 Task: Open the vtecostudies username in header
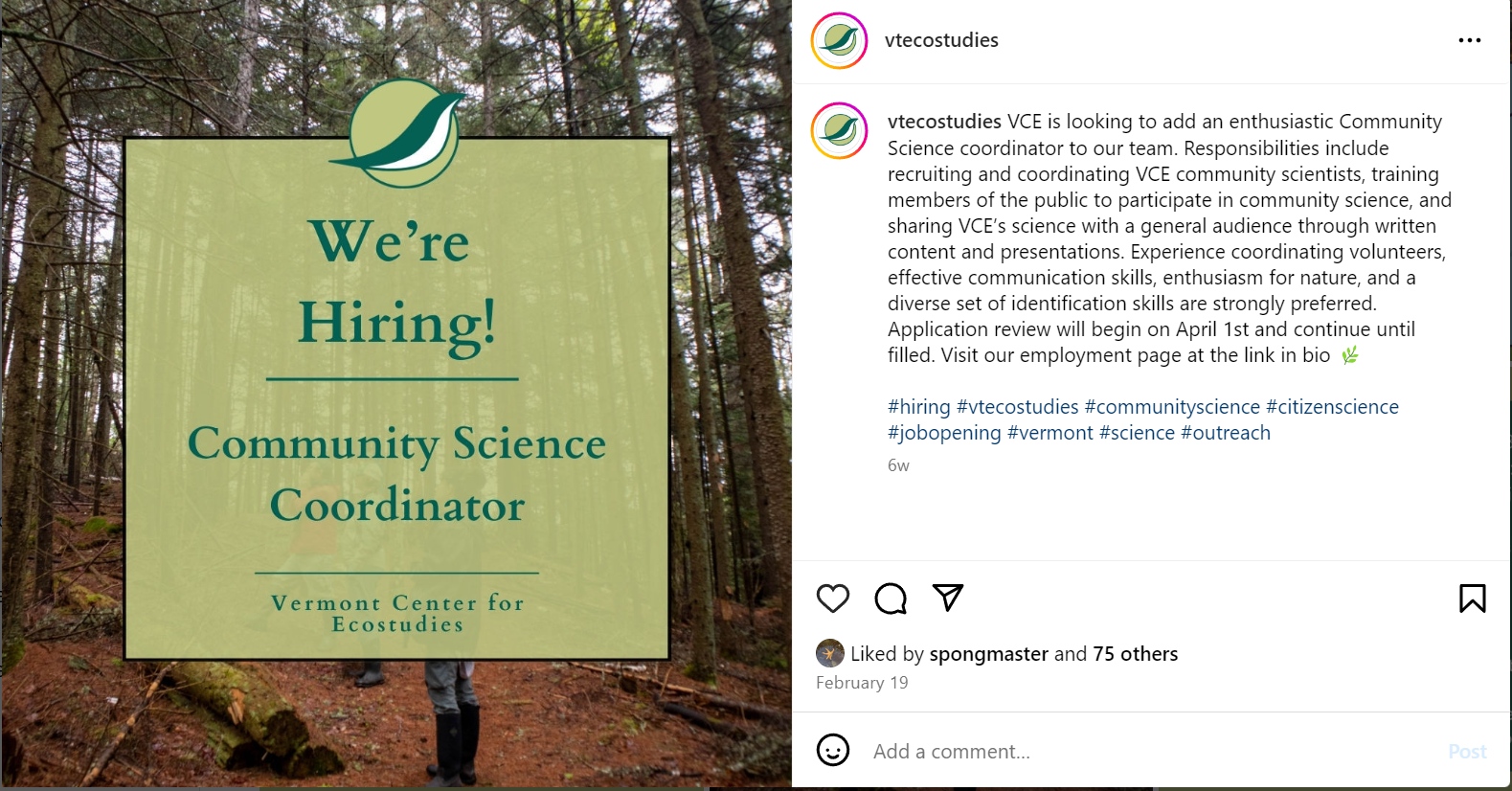tap(941, 40)
